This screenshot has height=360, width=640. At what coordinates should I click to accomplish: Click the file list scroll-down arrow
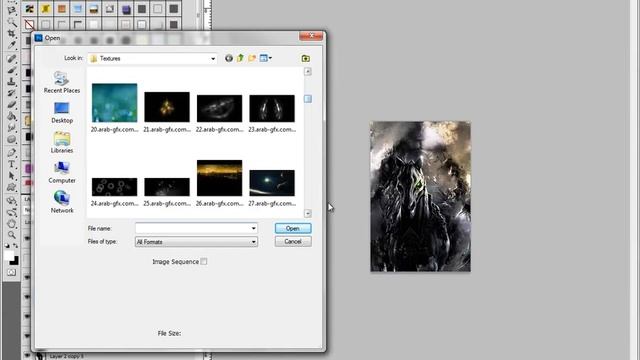click(308, 213)
